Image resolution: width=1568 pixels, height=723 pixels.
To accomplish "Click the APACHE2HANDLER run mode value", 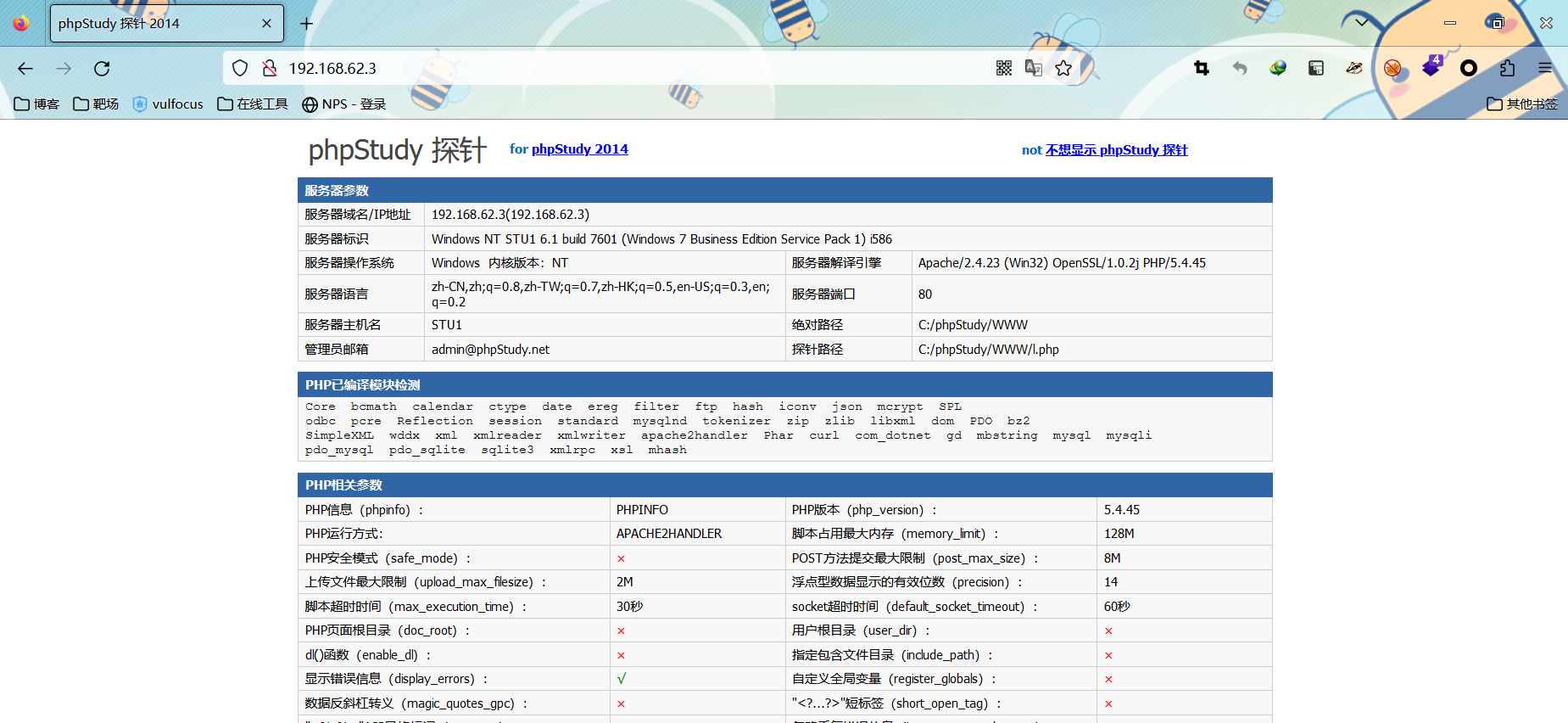I will click(x=669, y=534).
